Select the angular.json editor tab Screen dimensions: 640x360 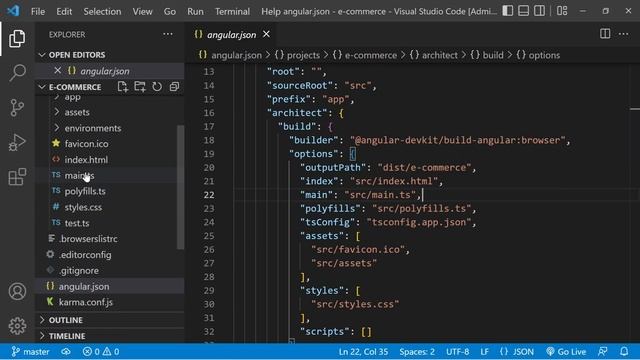click(x=231, y=35)
